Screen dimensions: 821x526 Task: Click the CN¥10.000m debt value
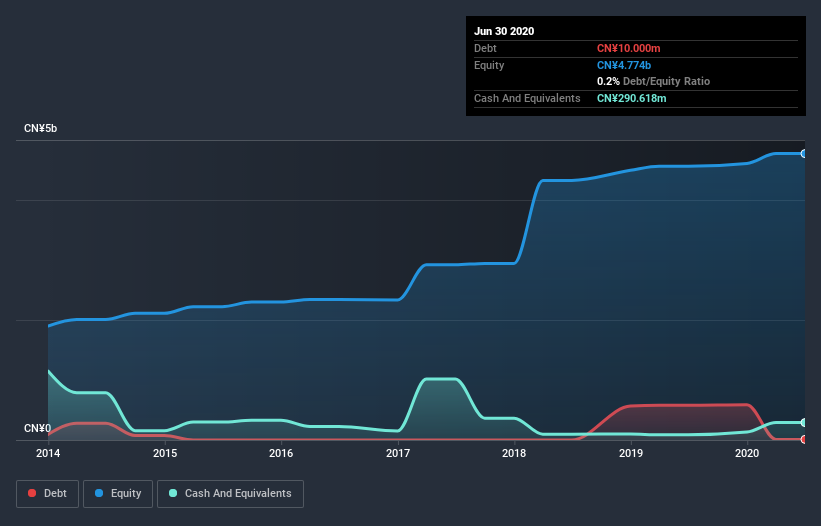coord(628,49)
